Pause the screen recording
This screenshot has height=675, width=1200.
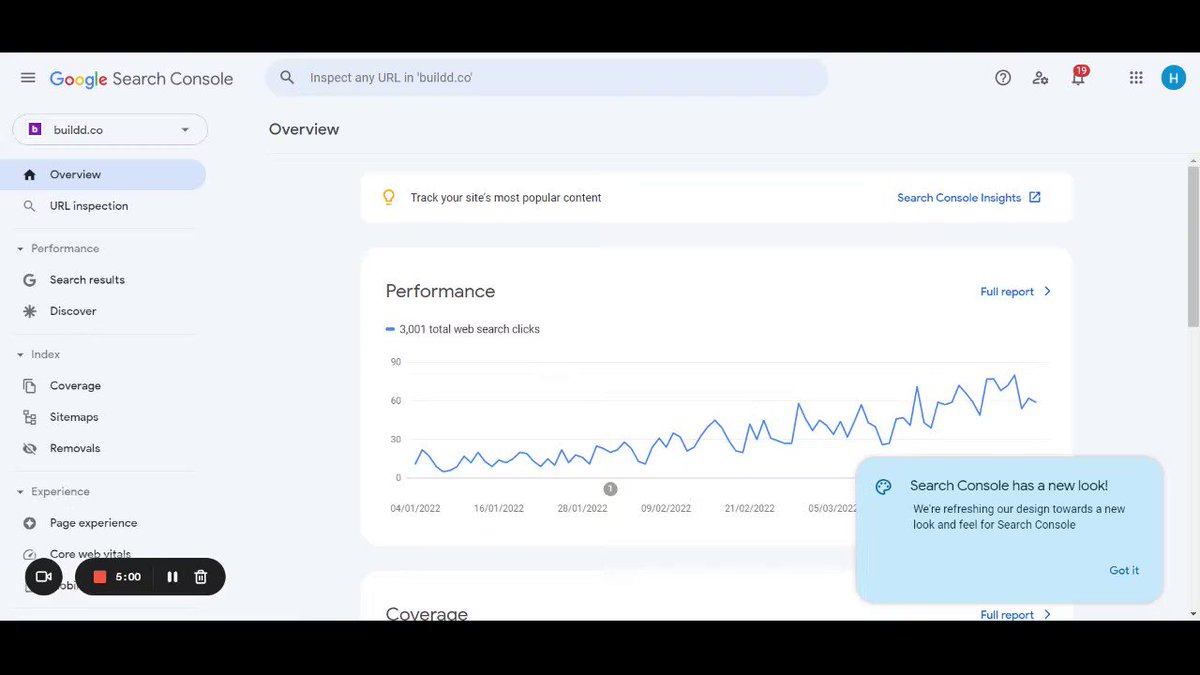pyautogui.click(x=172, y=577)
